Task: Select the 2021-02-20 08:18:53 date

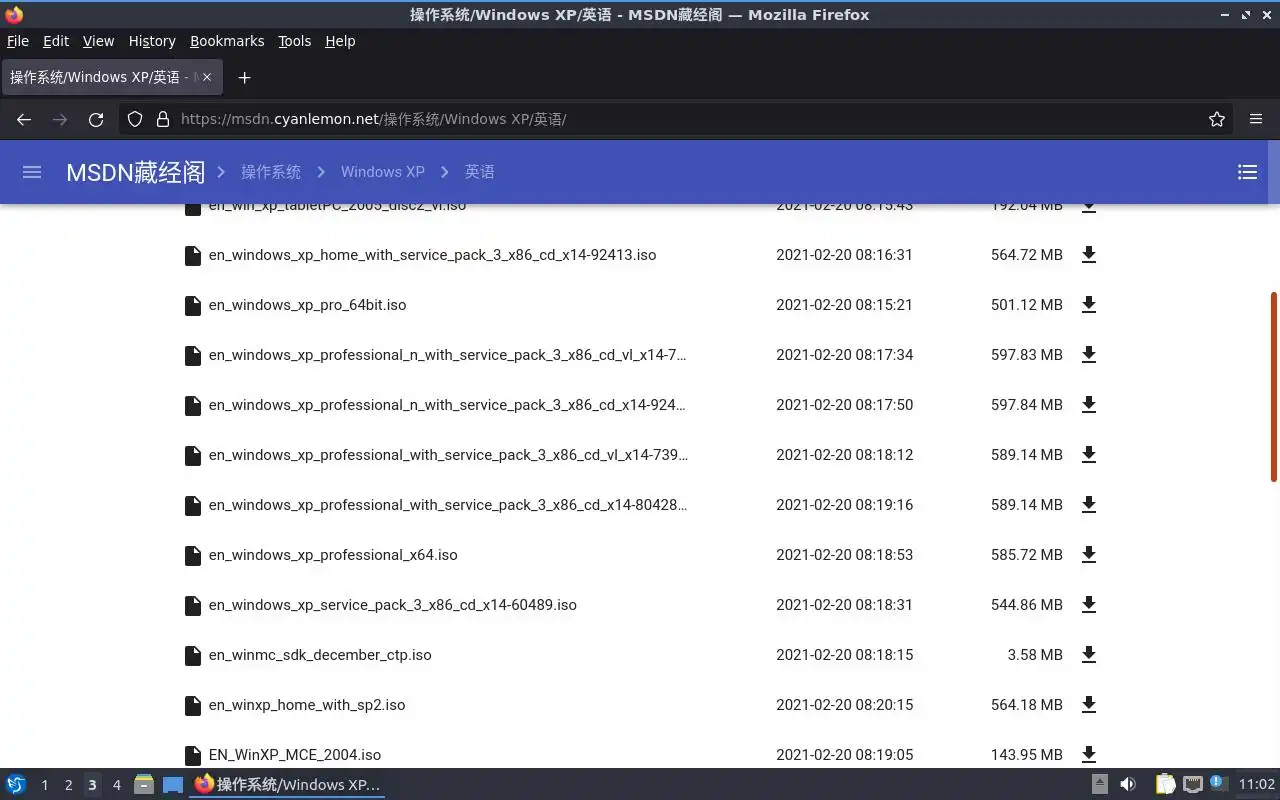Action: pyautogui.click(x=844, y=555)
